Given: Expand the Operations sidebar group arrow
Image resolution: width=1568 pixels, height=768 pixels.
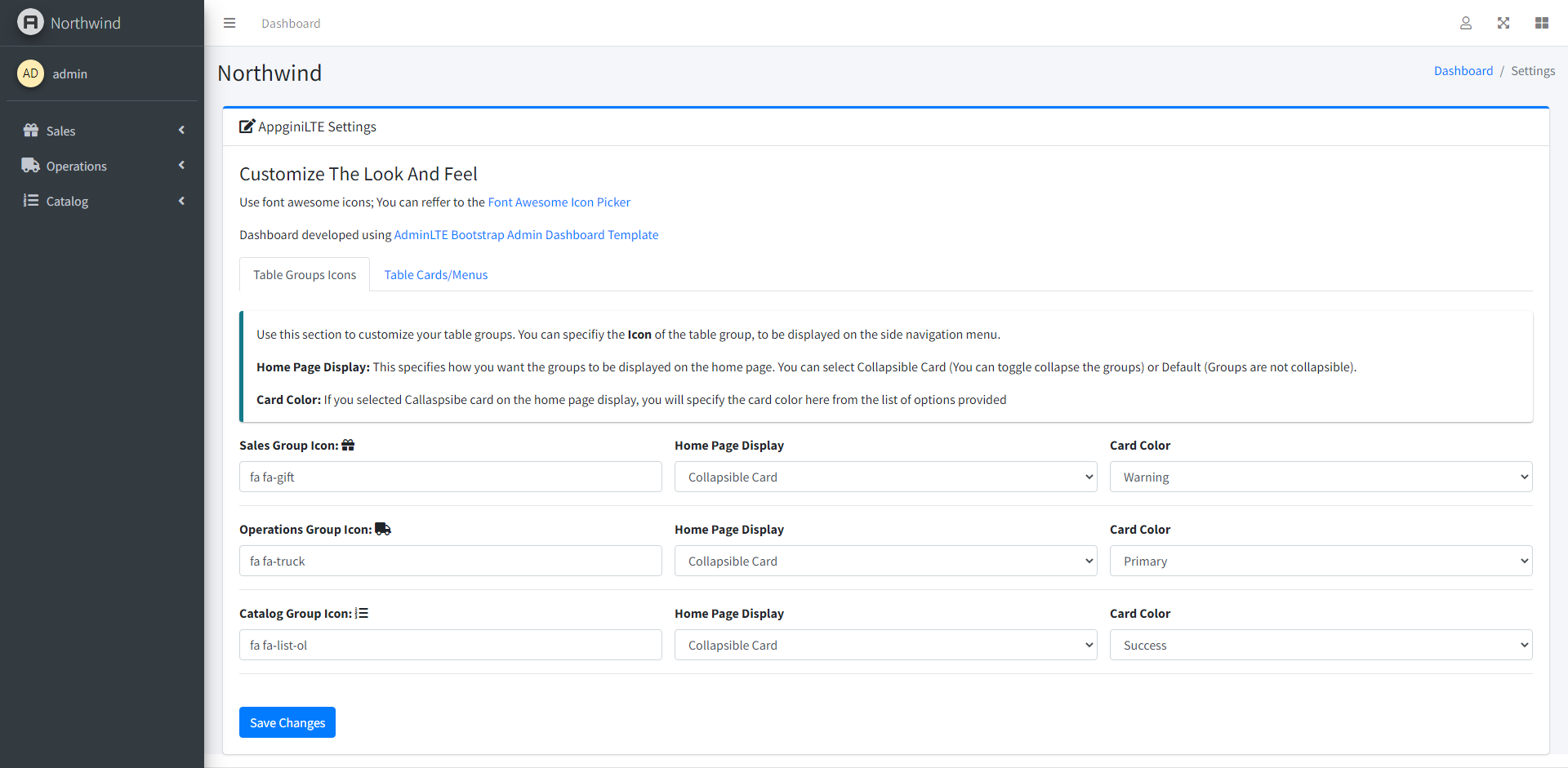Looking at the screenshot, I should pyautogui.click(x=181, y=166).
